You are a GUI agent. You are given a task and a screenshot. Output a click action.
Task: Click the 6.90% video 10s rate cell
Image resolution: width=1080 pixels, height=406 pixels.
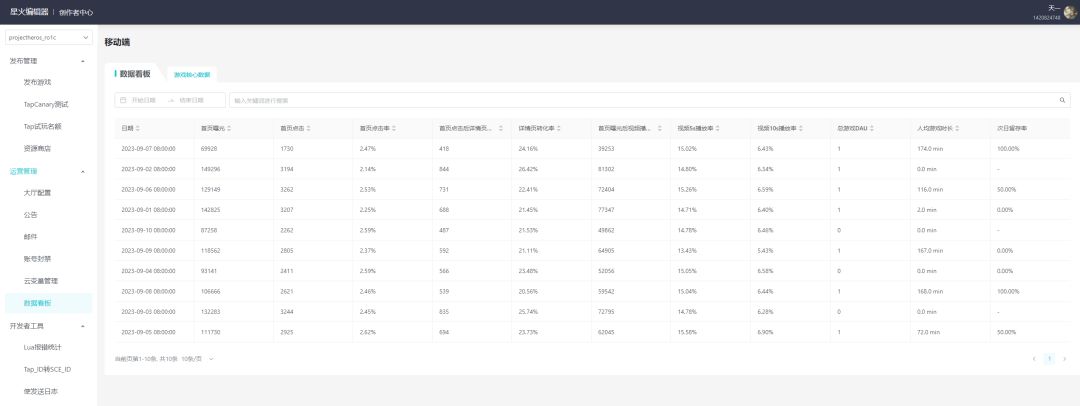pyautogui.click(x=765, y=332)
